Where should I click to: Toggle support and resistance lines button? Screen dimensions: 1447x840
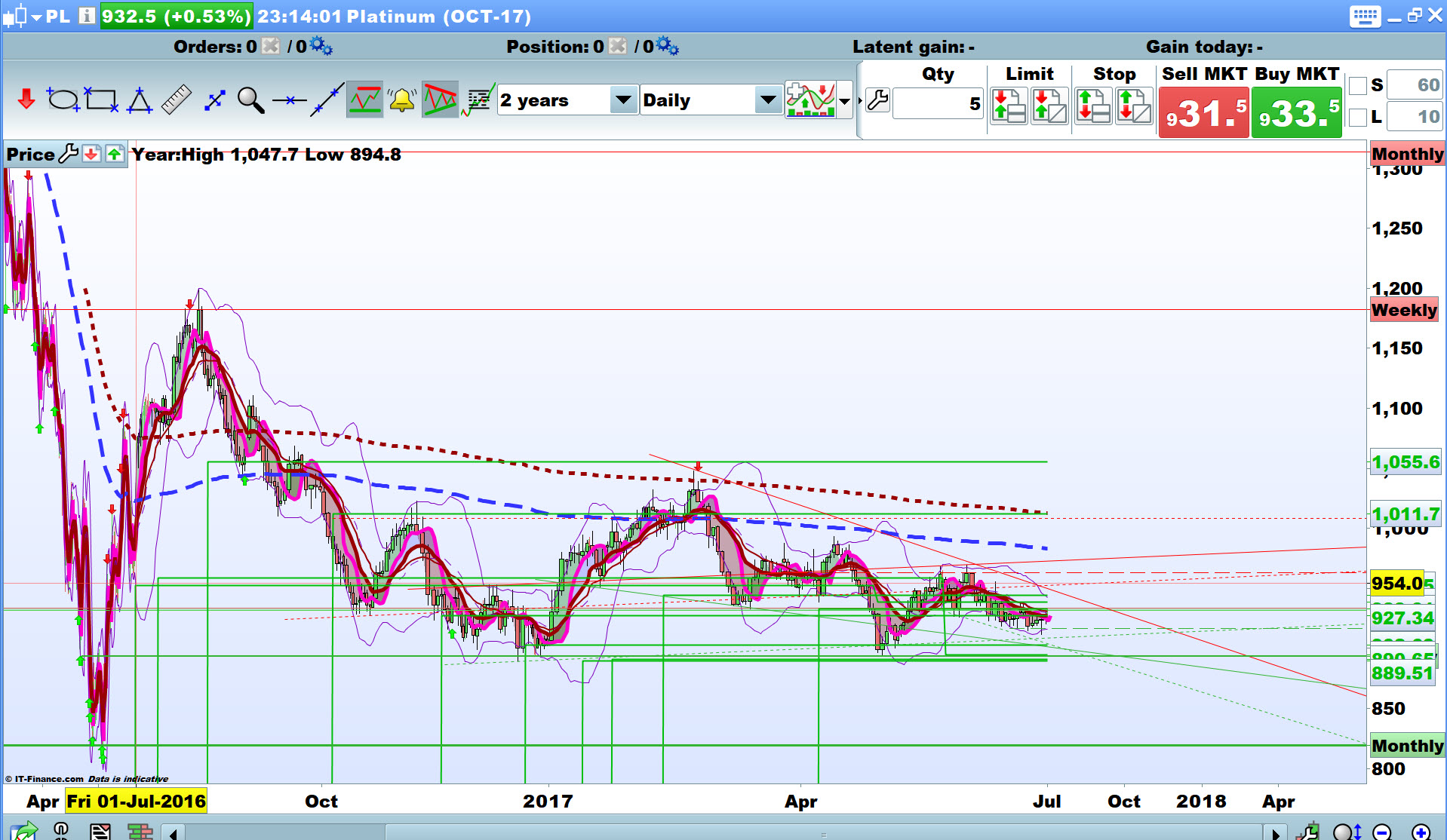pos(365,100)
